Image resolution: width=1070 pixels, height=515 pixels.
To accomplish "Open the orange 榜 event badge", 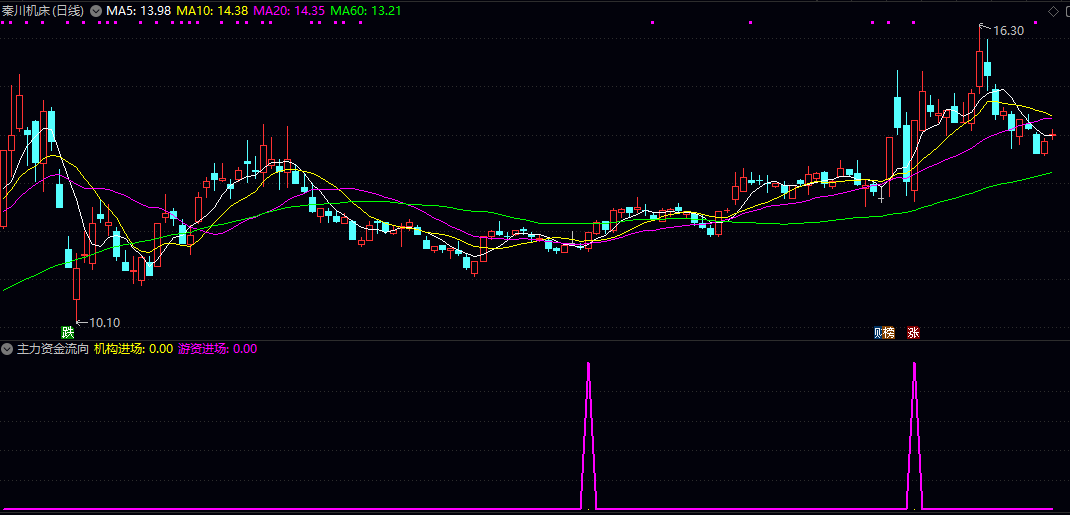I will (x=888, y=333).
